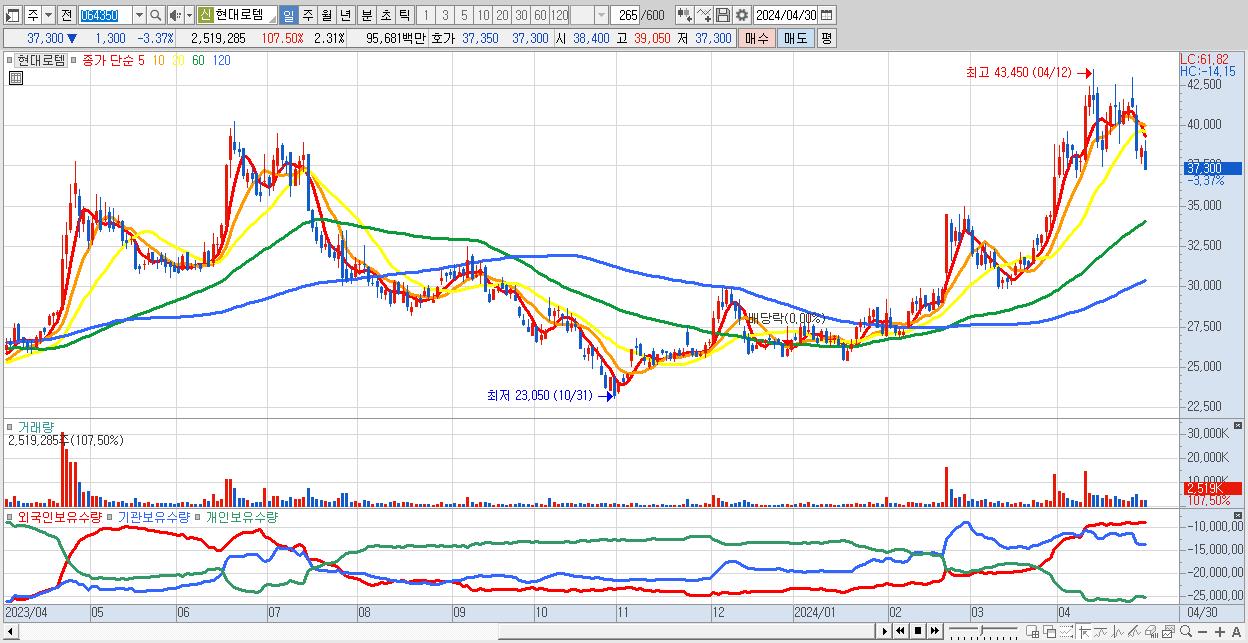Rewind the chart replay
The image size is (1248, 643).
(x=900, y=631)
